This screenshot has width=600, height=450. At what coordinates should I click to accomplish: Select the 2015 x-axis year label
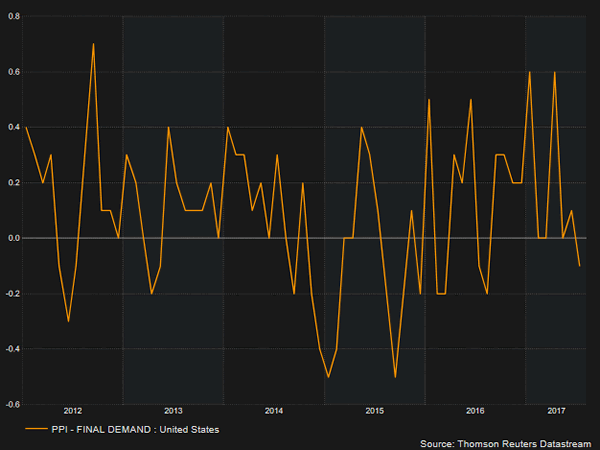pos(375,411)
